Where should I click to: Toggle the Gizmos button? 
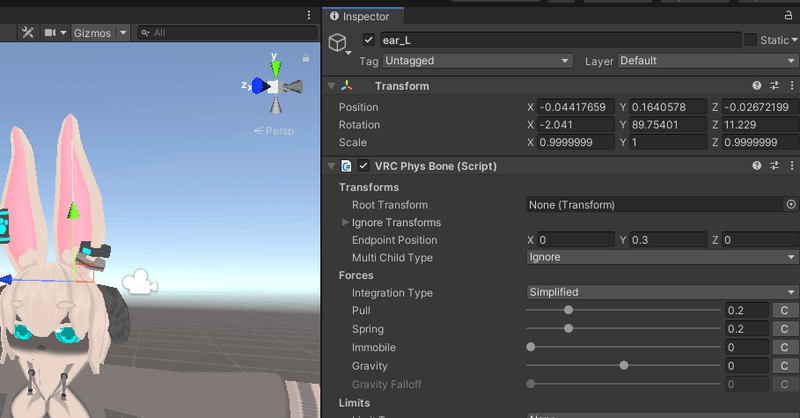coord(92,33)
